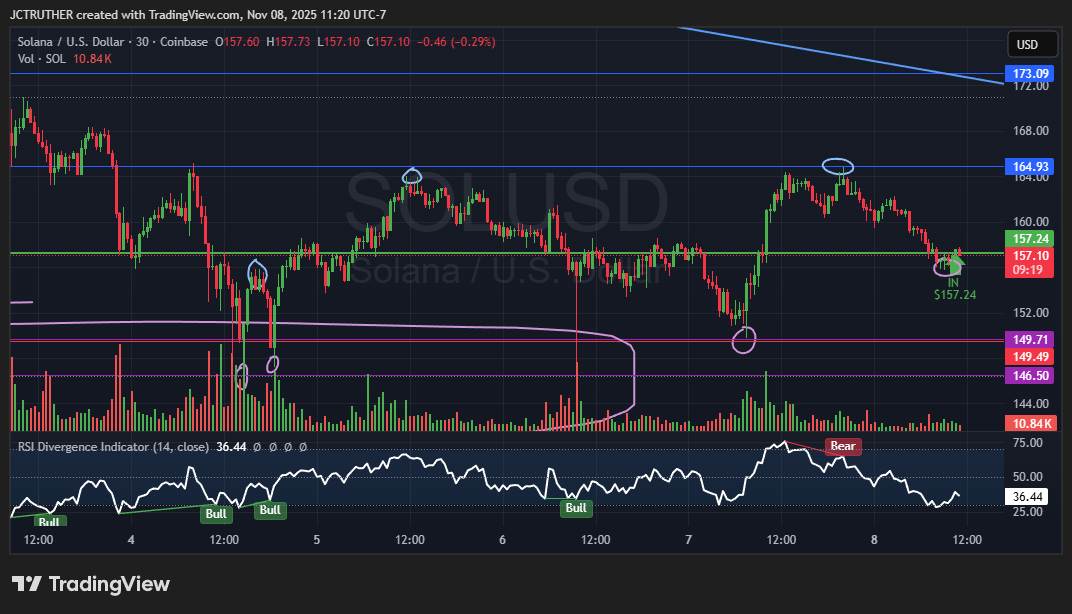
Task: Click the C157.10 close value
Action: tap(388, 42)
